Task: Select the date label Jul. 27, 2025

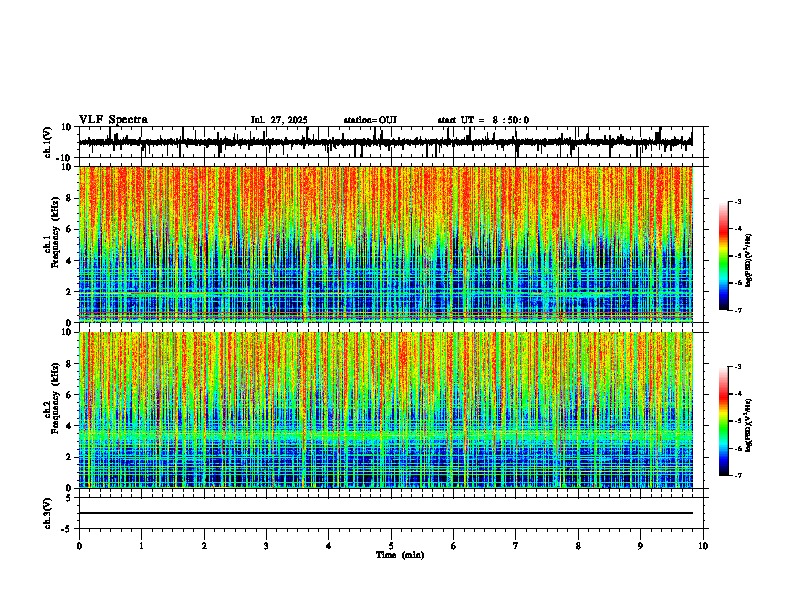Action: pyautogui.click(x=279, y=120)
